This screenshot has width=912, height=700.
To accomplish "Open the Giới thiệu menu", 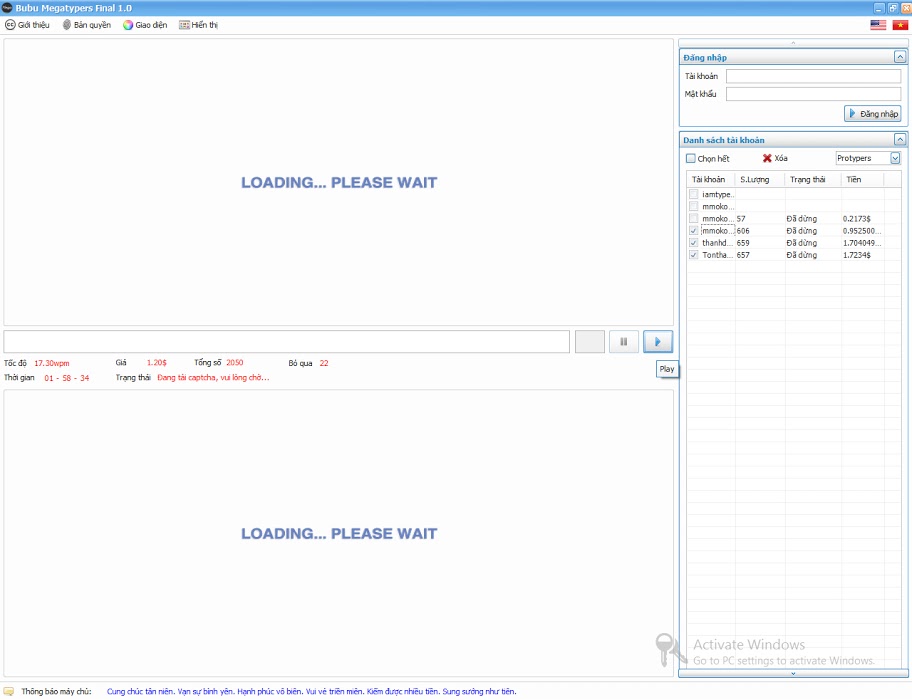I will click(x=26, y=25).
